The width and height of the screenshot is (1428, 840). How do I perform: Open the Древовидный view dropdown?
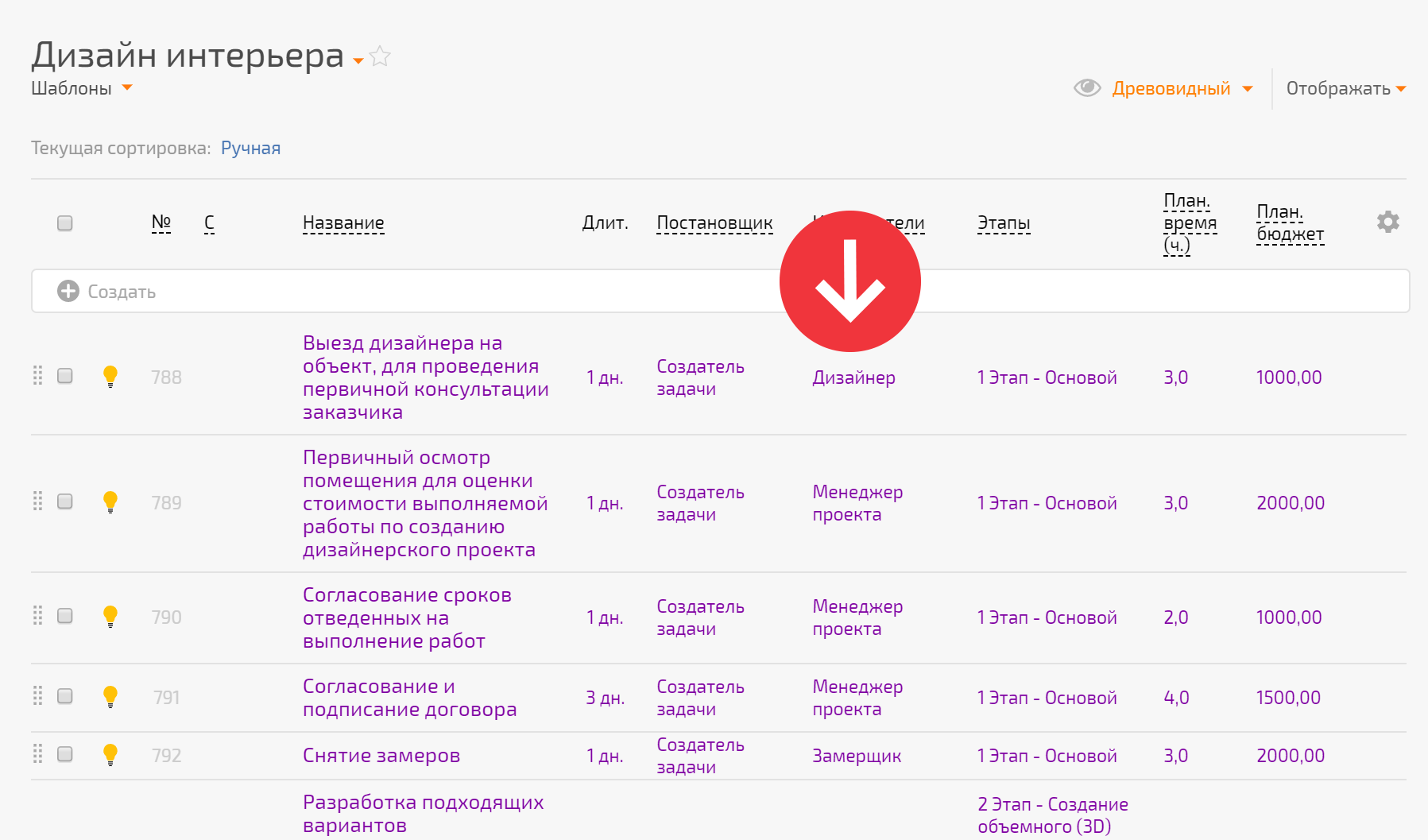tap(1182, 88)
